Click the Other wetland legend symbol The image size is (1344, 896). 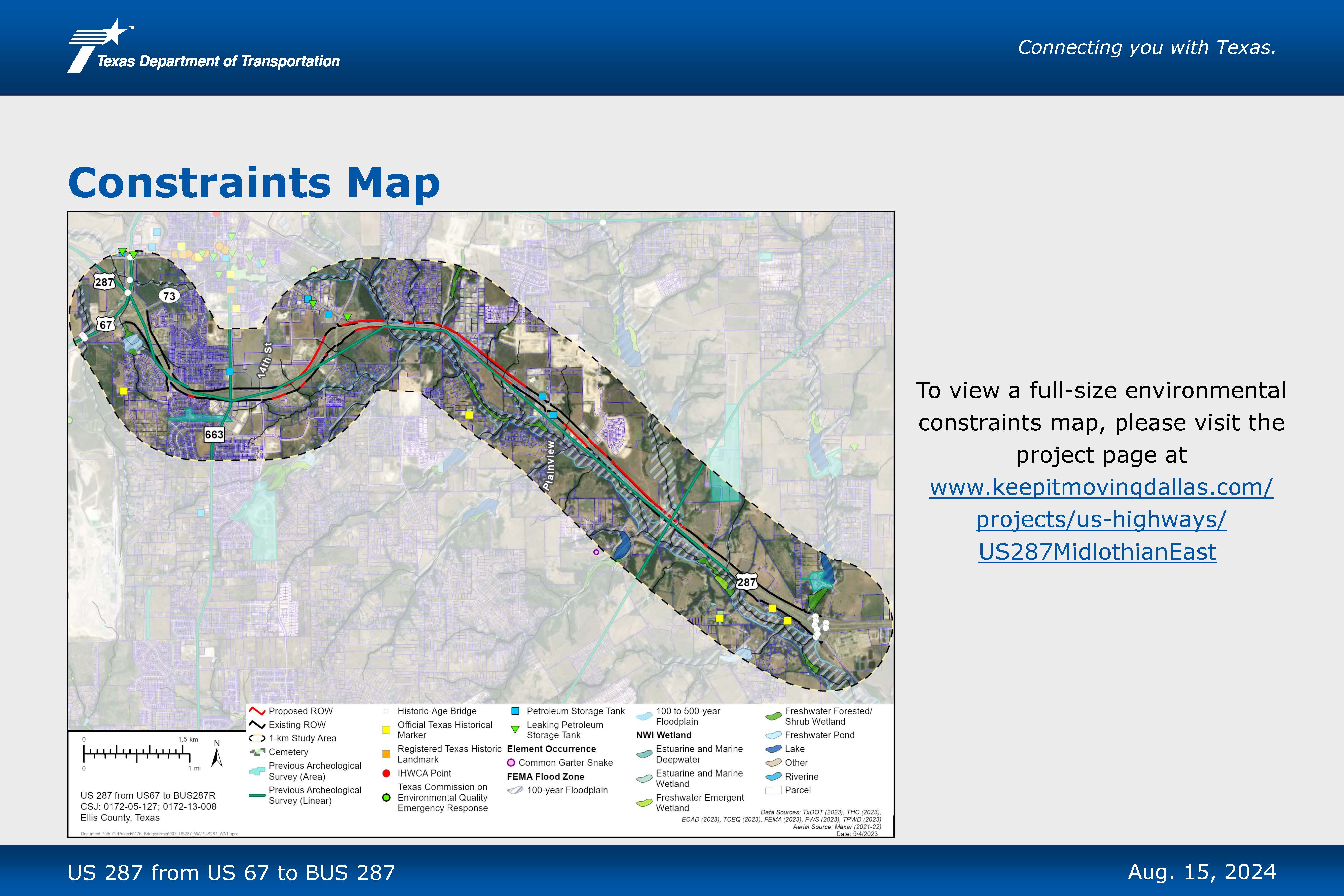click(773, 763)
